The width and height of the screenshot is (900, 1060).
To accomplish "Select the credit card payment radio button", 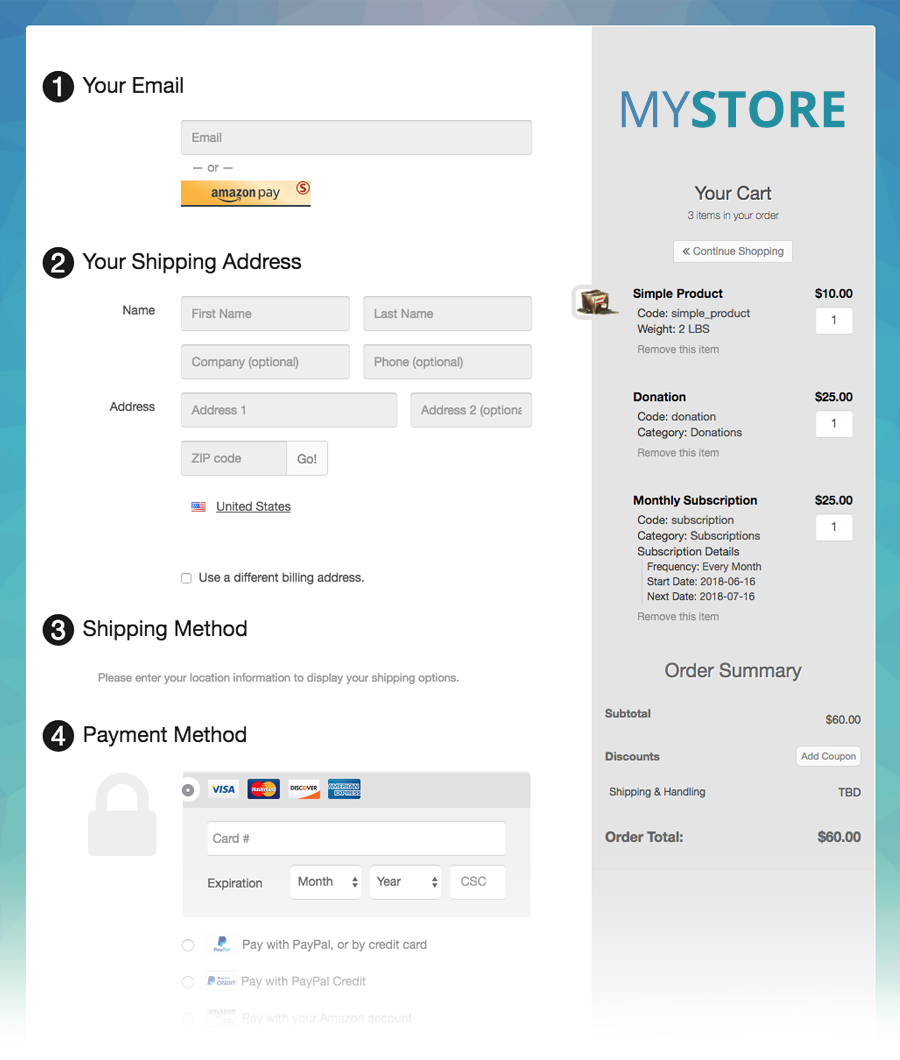I will coord(189,790).
